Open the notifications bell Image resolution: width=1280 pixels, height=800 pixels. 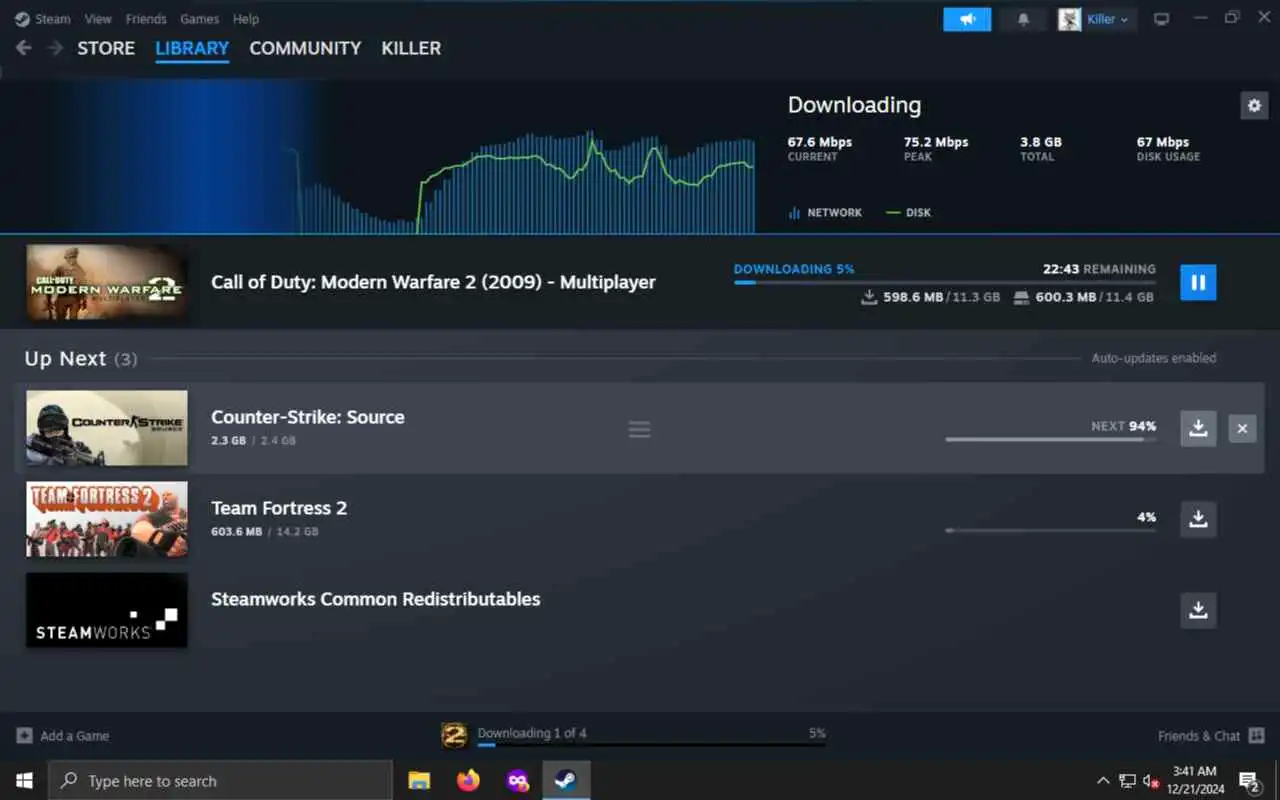(1023, 19)
